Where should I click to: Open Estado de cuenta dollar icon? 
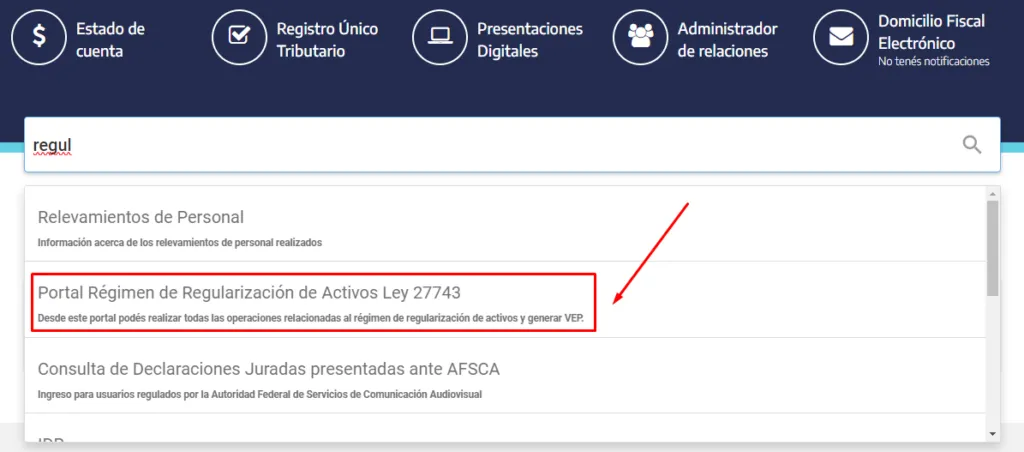(39, 37)
